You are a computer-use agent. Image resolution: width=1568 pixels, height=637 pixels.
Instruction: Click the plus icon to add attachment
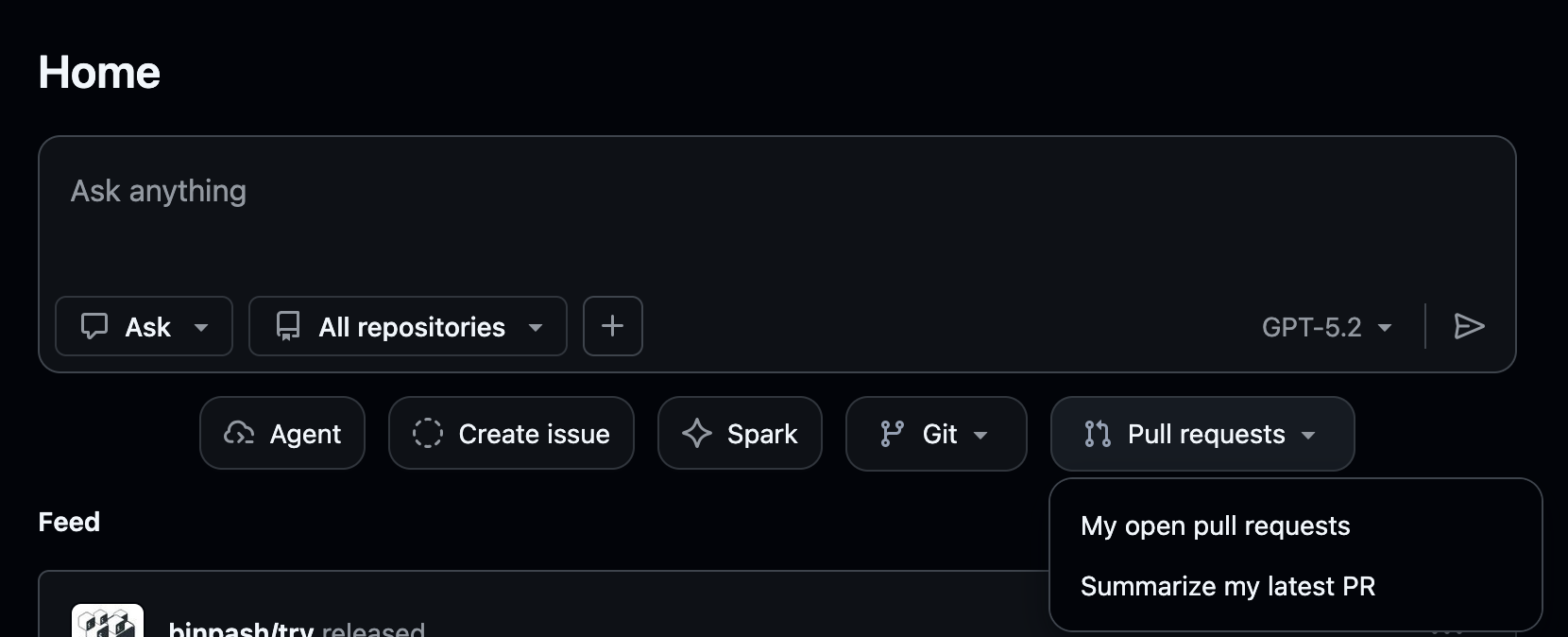point(612,326)
